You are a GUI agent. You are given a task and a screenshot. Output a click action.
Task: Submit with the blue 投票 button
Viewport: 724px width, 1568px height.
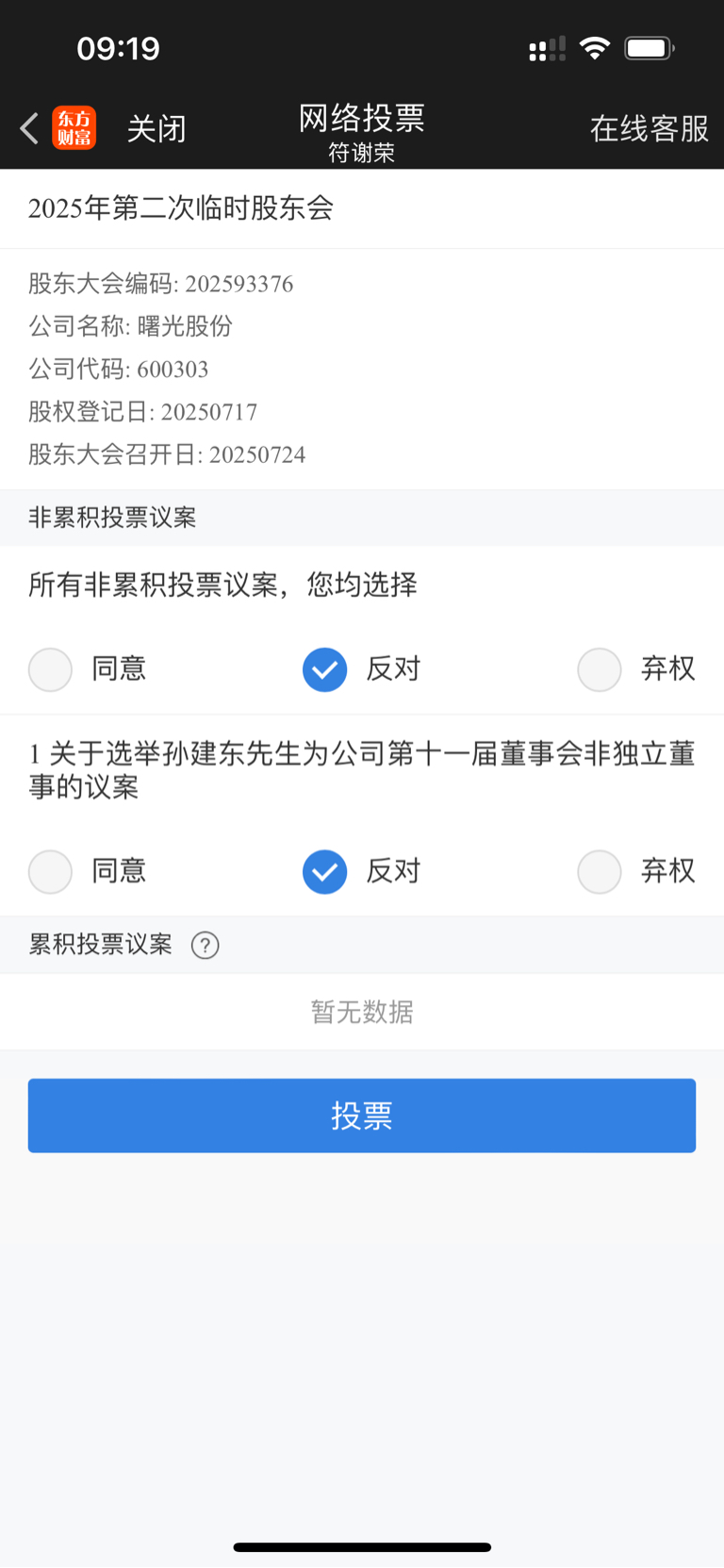(x=362, y=1115)
